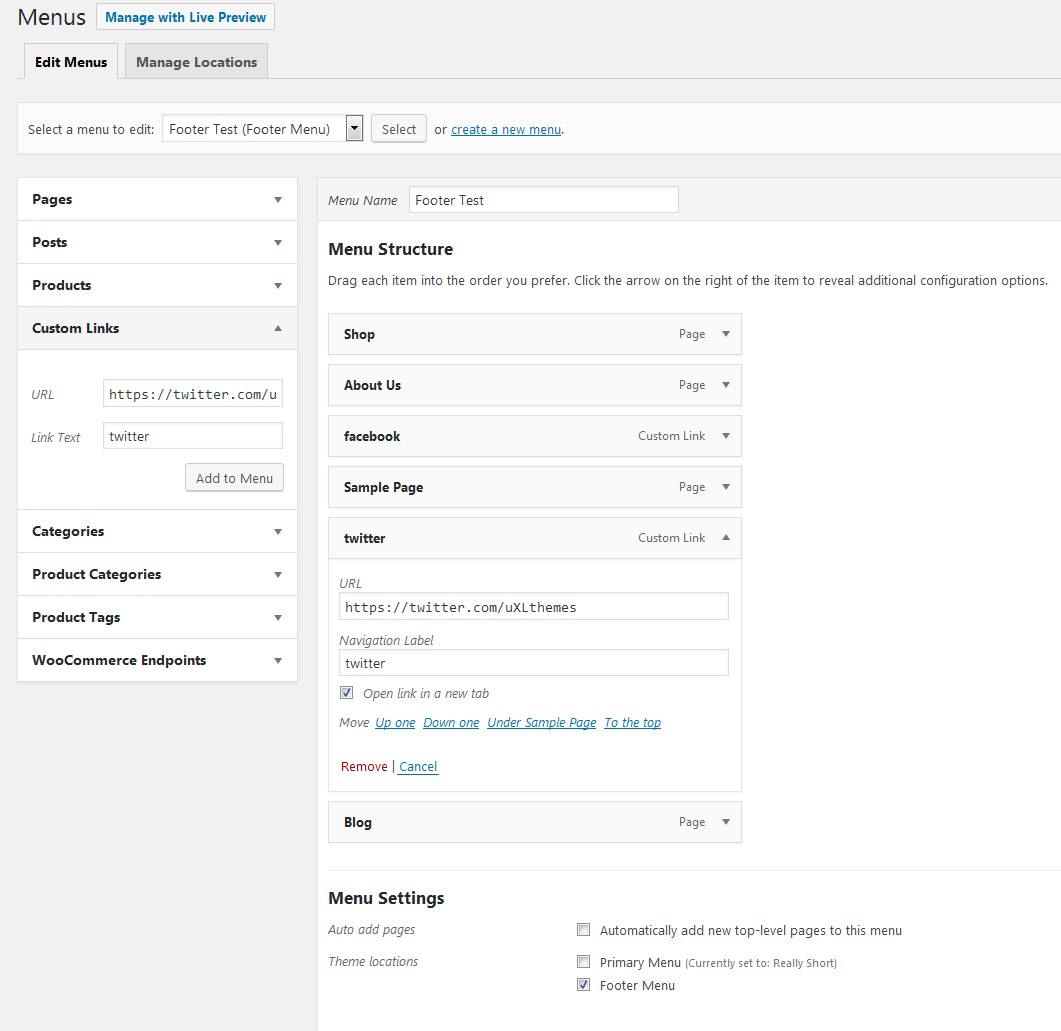Edit the Navigation Label field
Viewport: 1061px width, 1031px height.
coord(534,662)
